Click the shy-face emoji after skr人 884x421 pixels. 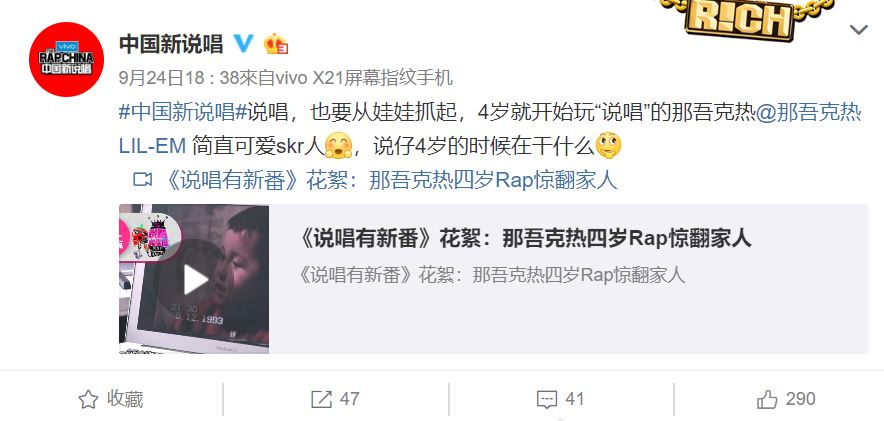click(339, 146)
